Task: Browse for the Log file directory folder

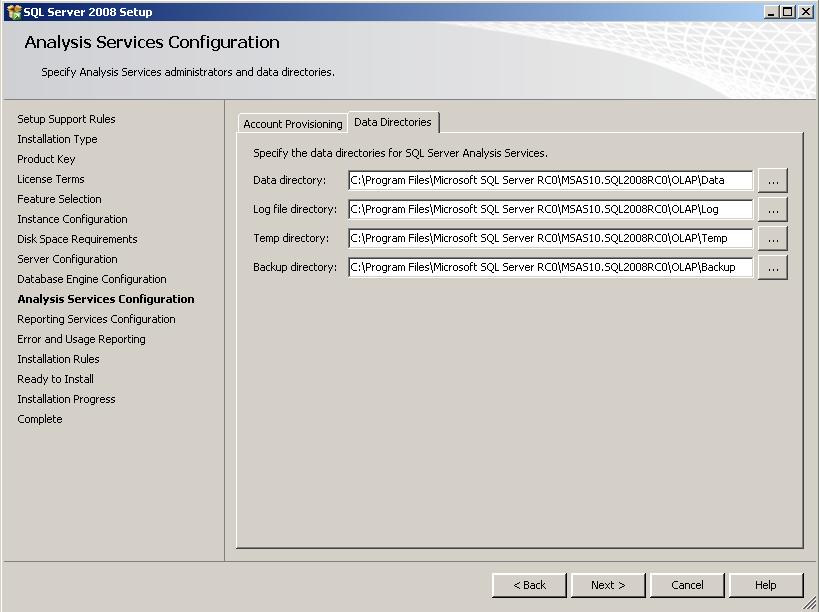Action: 773,209
